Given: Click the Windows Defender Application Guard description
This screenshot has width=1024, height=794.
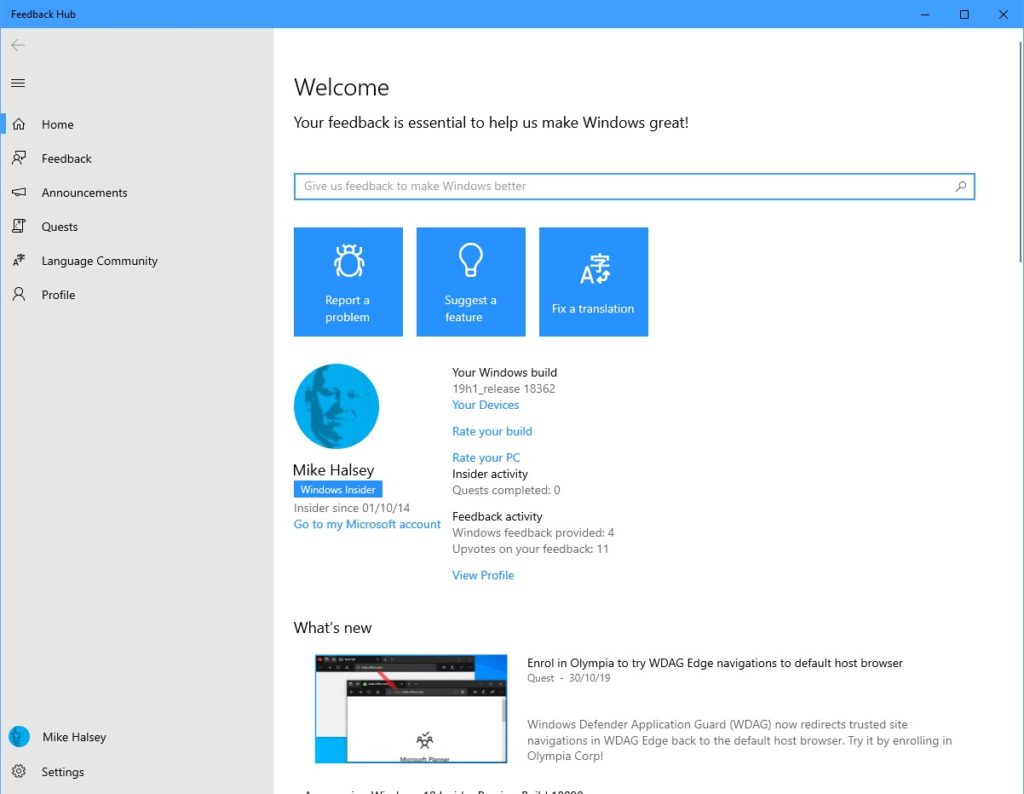Looking at the screenshot, I should (739, 740).
